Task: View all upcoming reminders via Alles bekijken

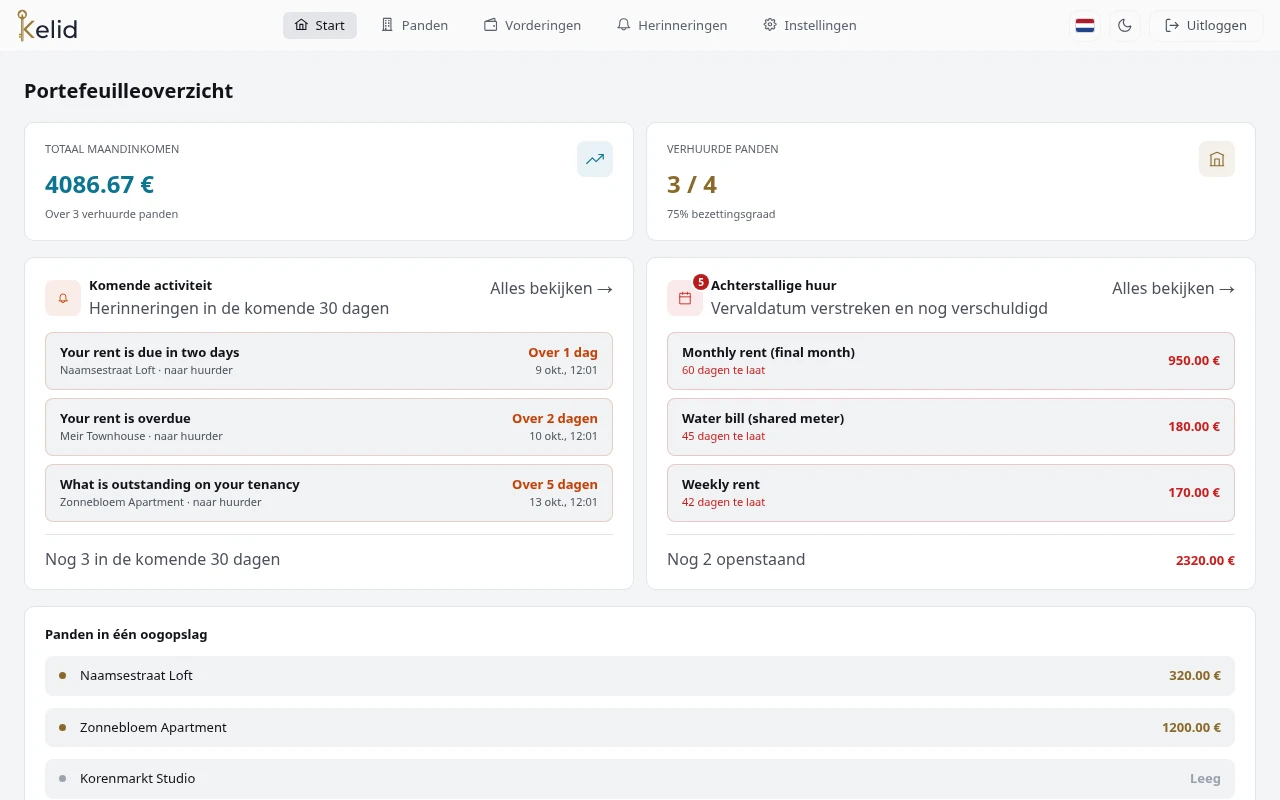Action: (551, 288)
